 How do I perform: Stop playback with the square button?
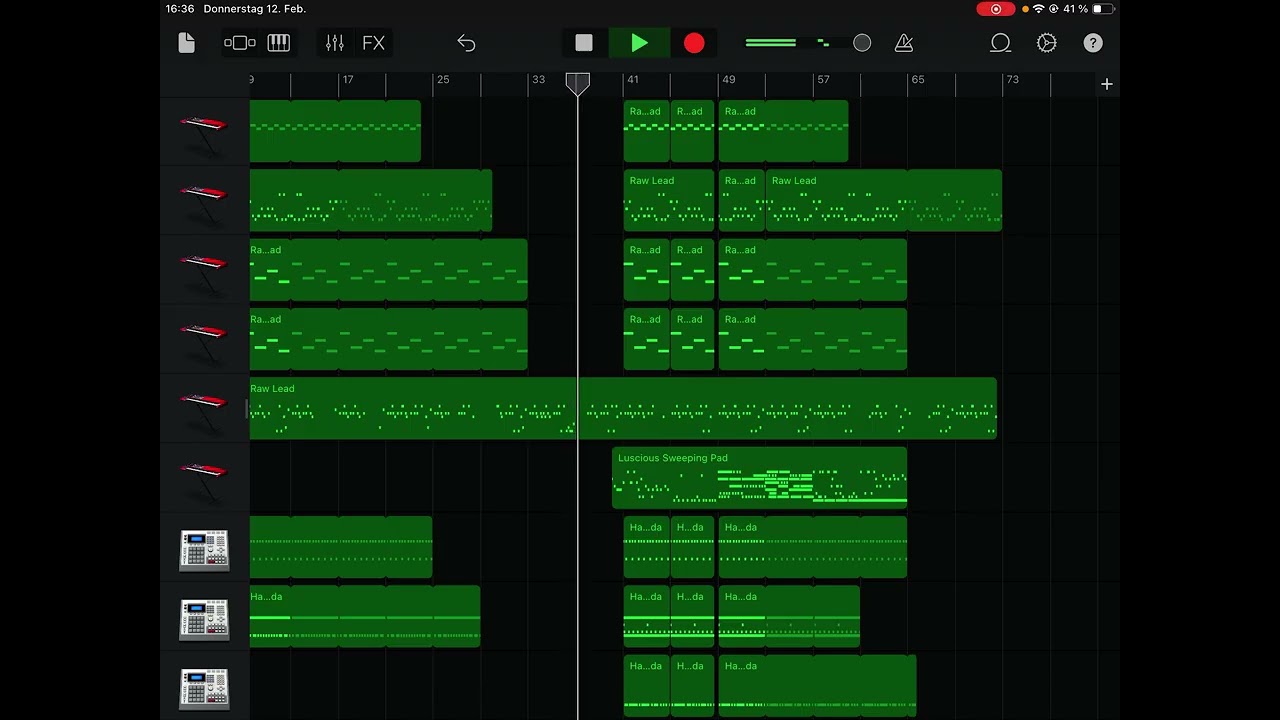pos(584,43)
